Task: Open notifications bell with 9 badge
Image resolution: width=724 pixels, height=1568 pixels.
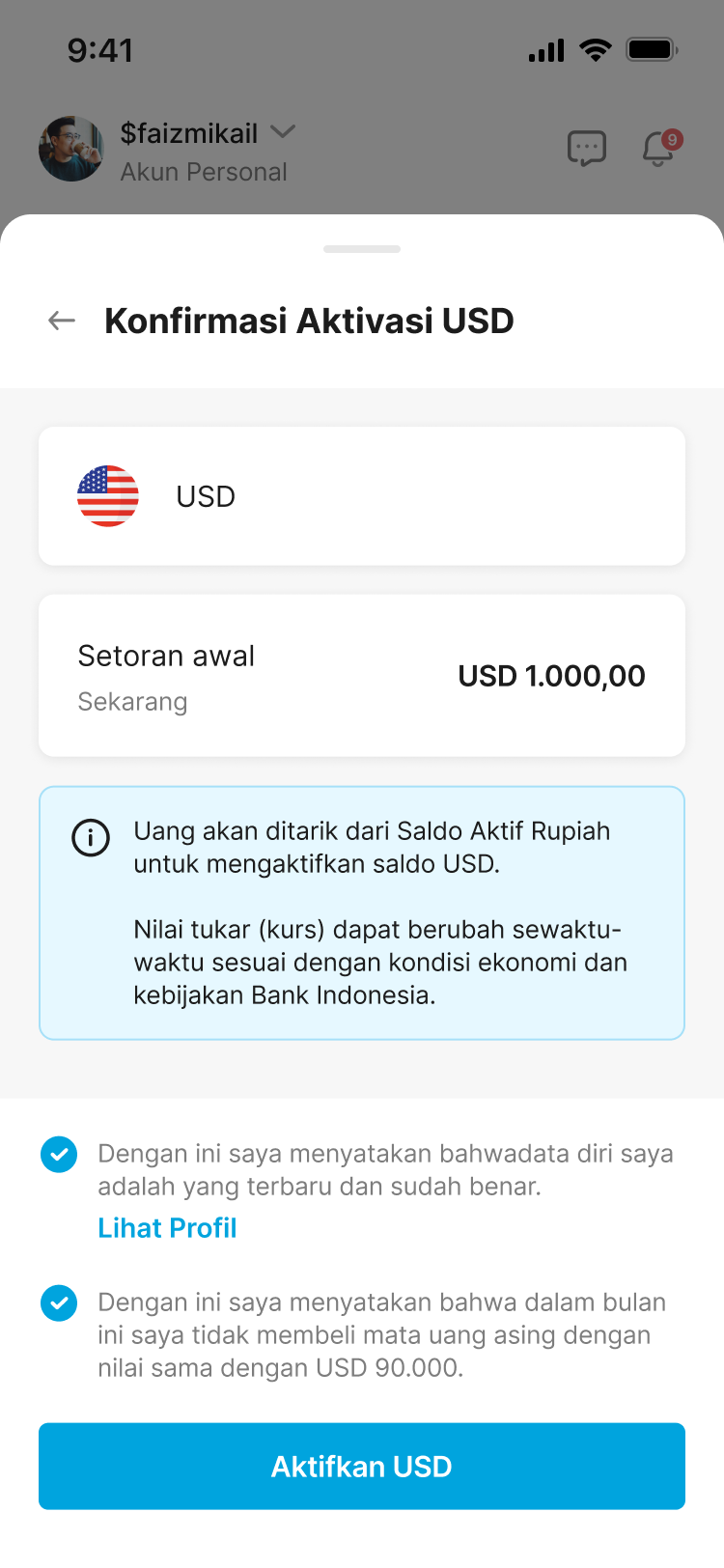Action: pyautogui.click(x=659, y=149)
